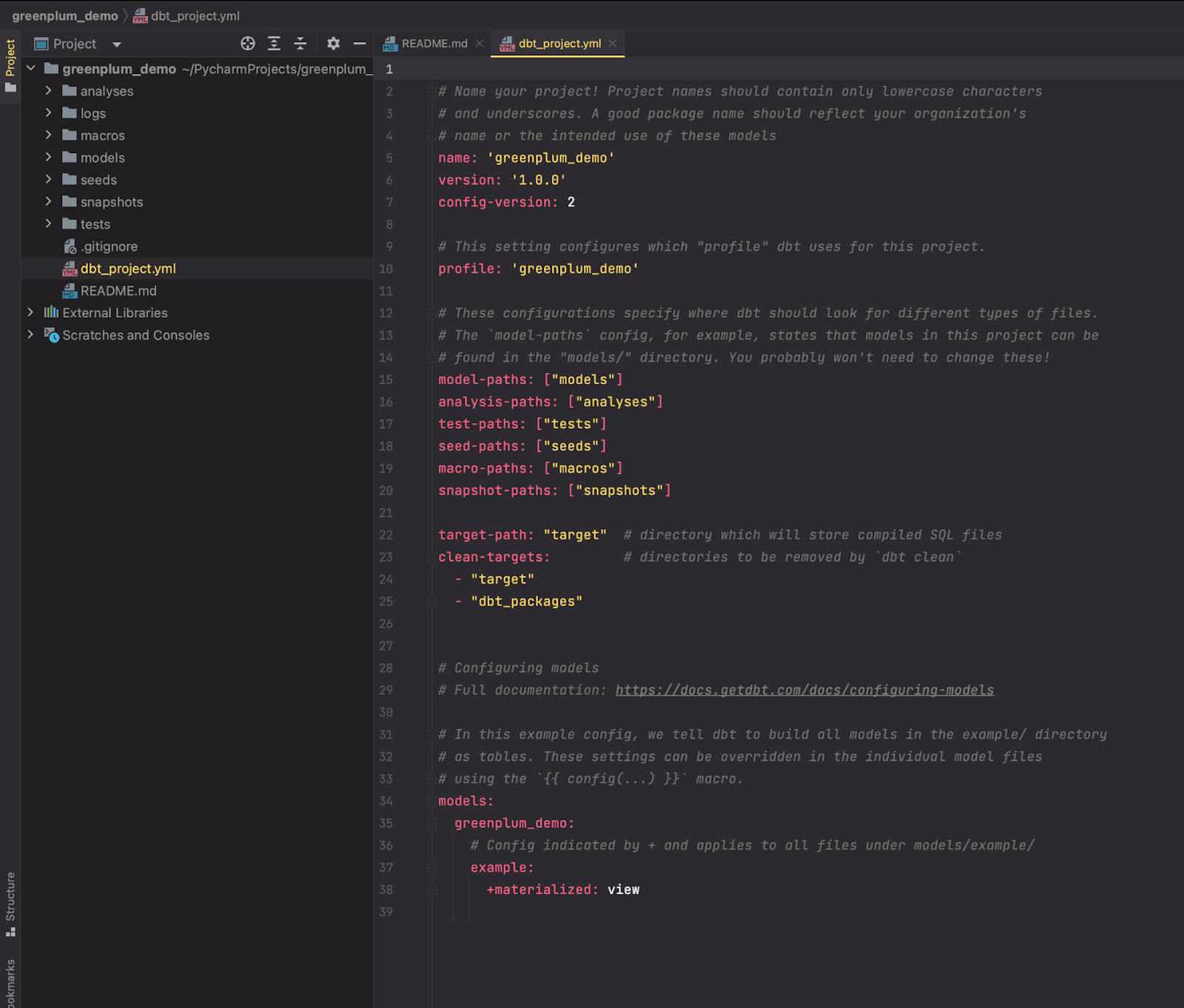Click the snapshots folder icon
The image size is (1184, 1008).
(x=70, y=201)
